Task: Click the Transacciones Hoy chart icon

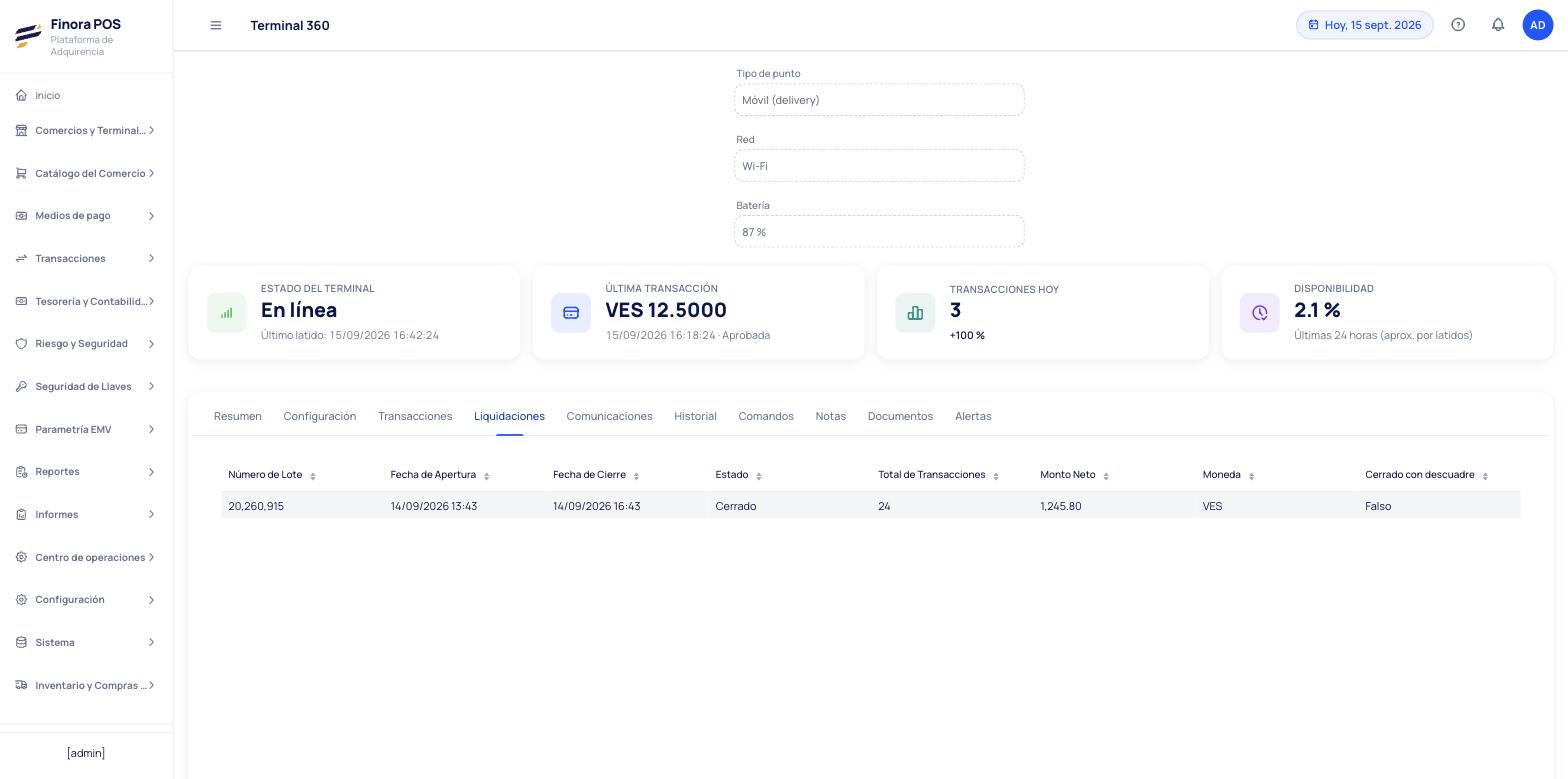Action: (915, 313)
